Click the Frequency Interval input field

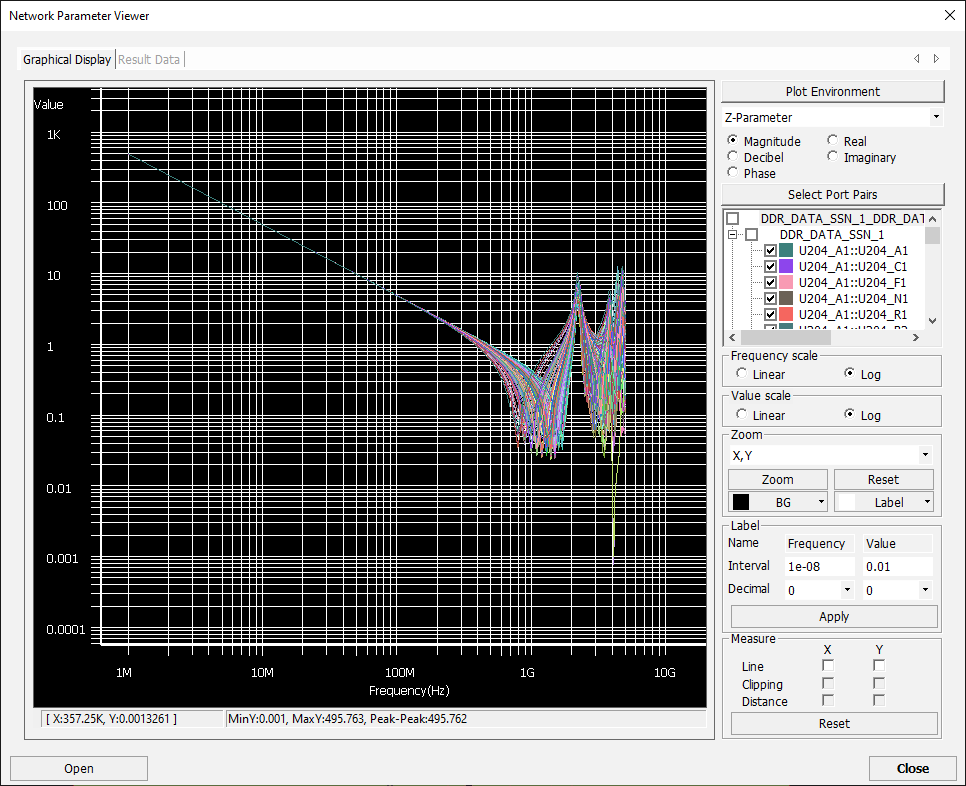(x=818, y=566)
